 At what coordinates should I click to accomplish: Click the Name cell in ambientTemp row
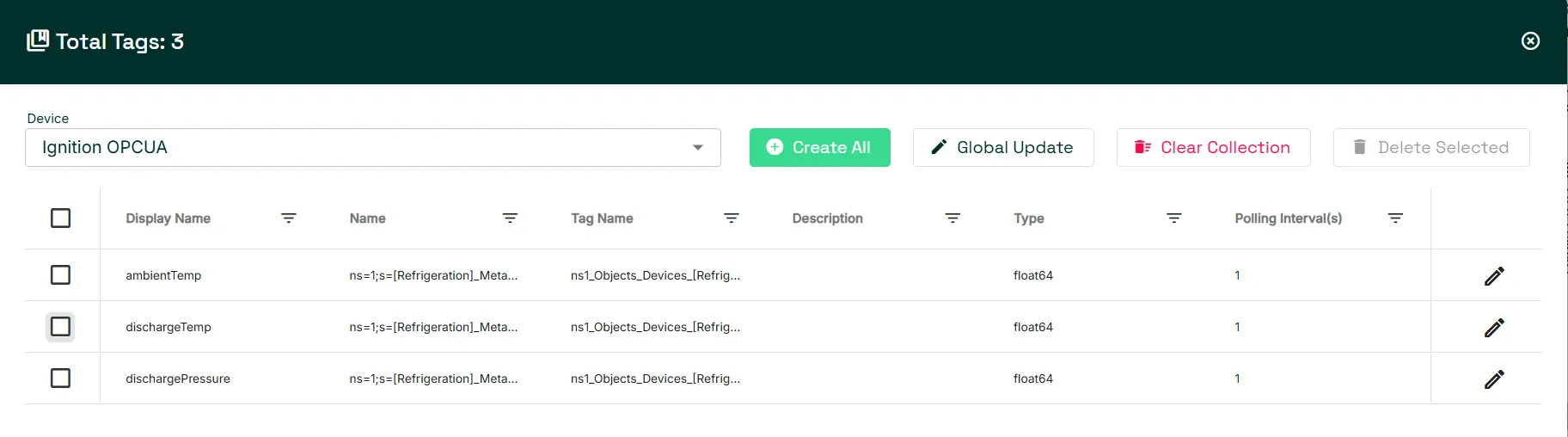coord(433,275)
